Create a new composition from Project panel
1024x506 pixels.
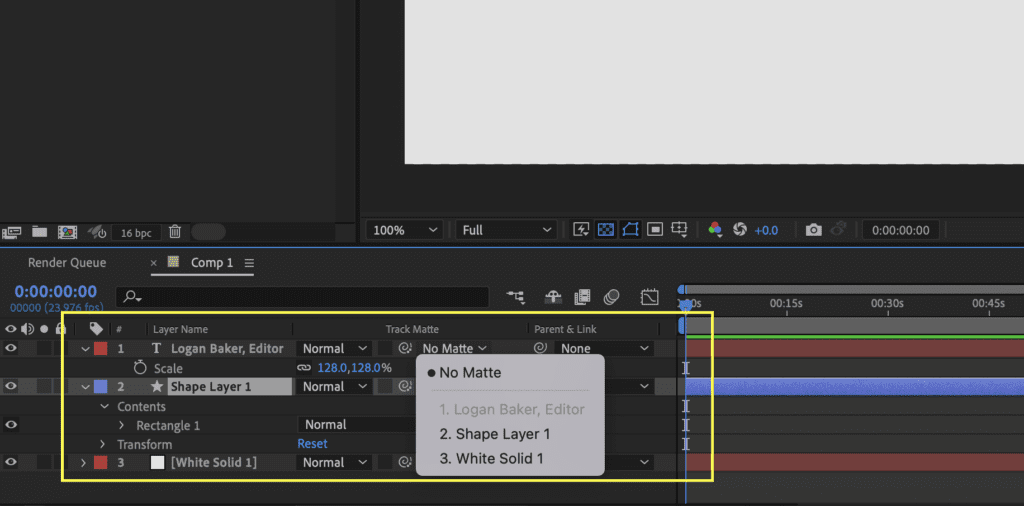pos(67,231)
